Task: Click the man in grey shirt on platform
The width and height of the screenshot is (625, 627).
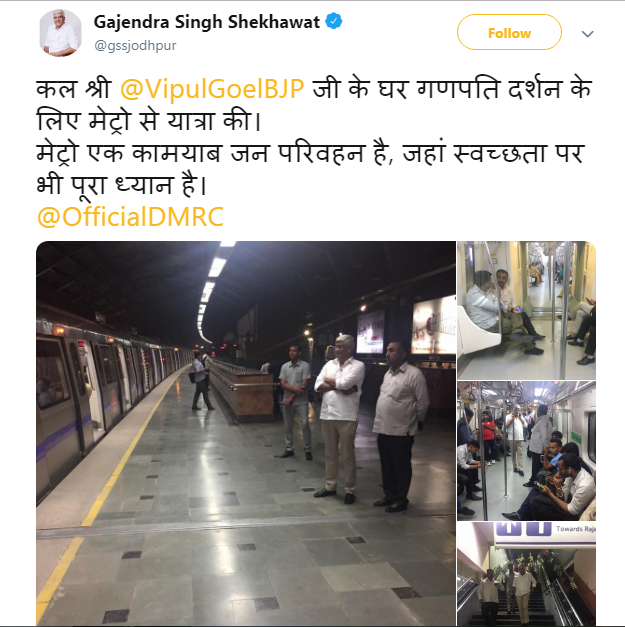Action: click(x=295, y=401)
